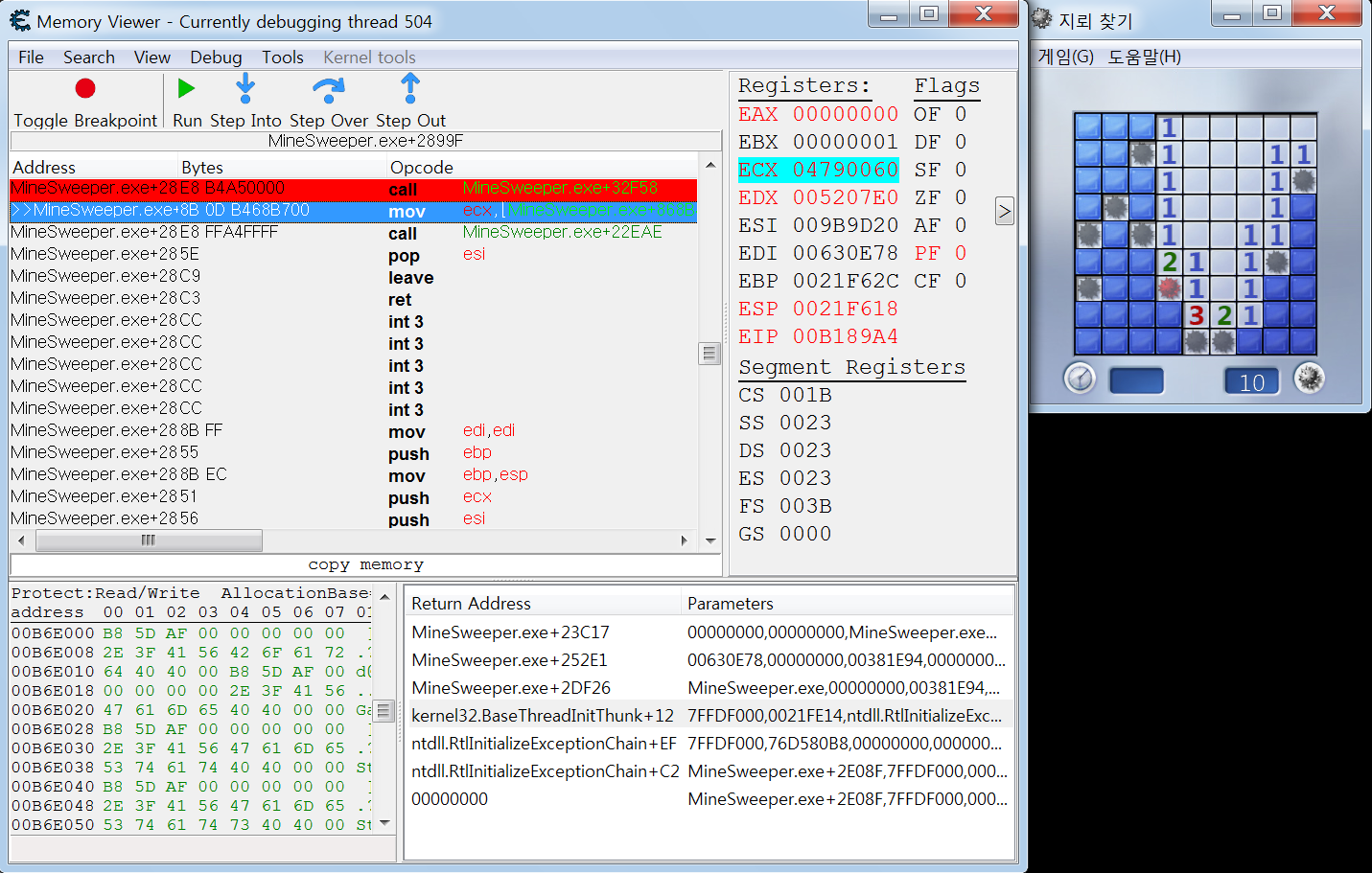The height and width of the screenshot is (873, 1372).
Task: Click the PF flag value
Action: (961, 253)
